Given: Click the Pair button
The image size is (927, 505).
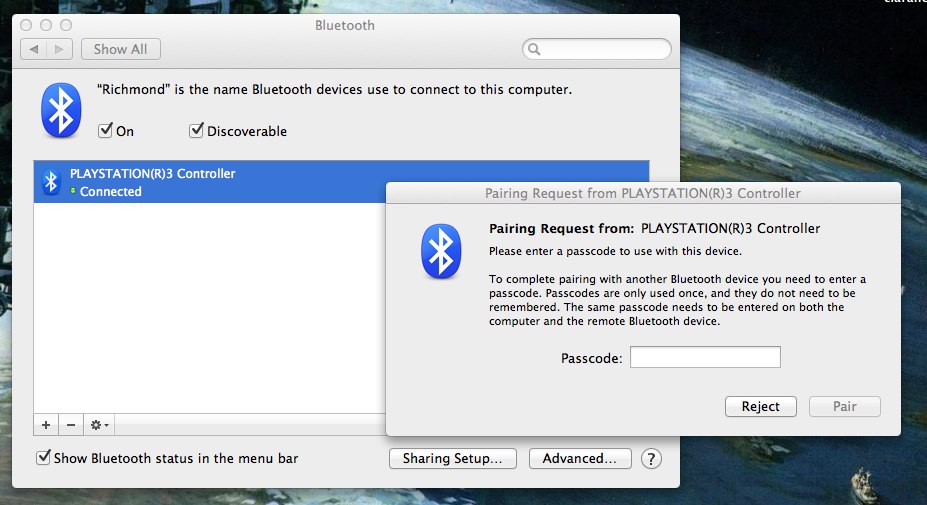Looking at the screenshot, I should pyautogui.click(x=845, y=406).
